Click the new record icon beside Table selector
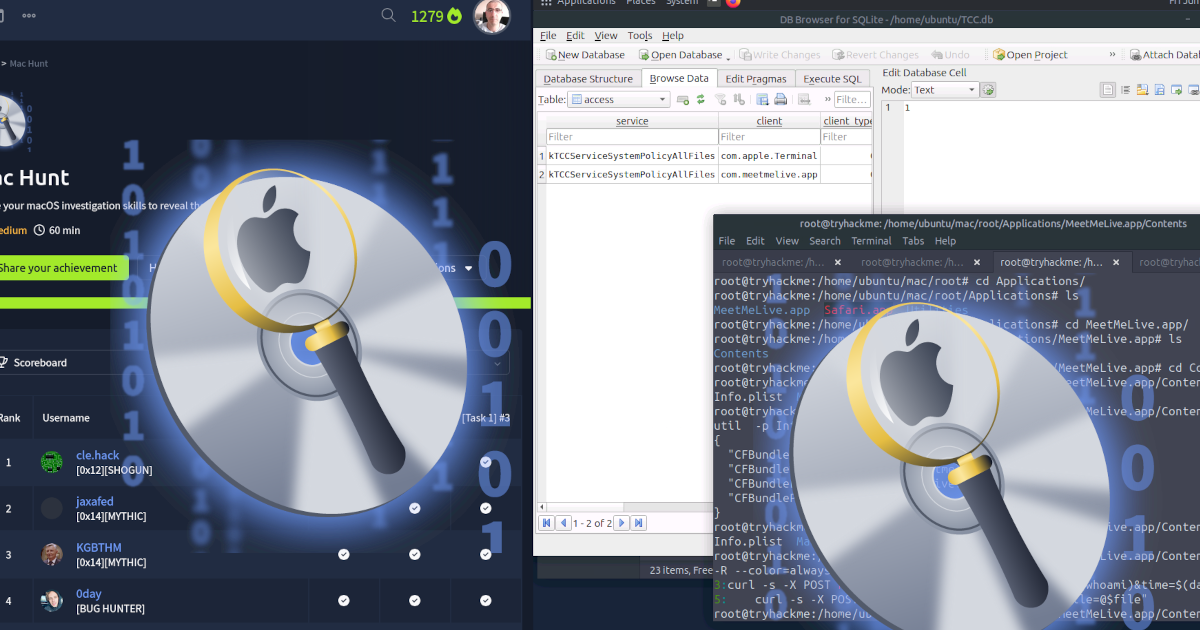 pos(683,100)
